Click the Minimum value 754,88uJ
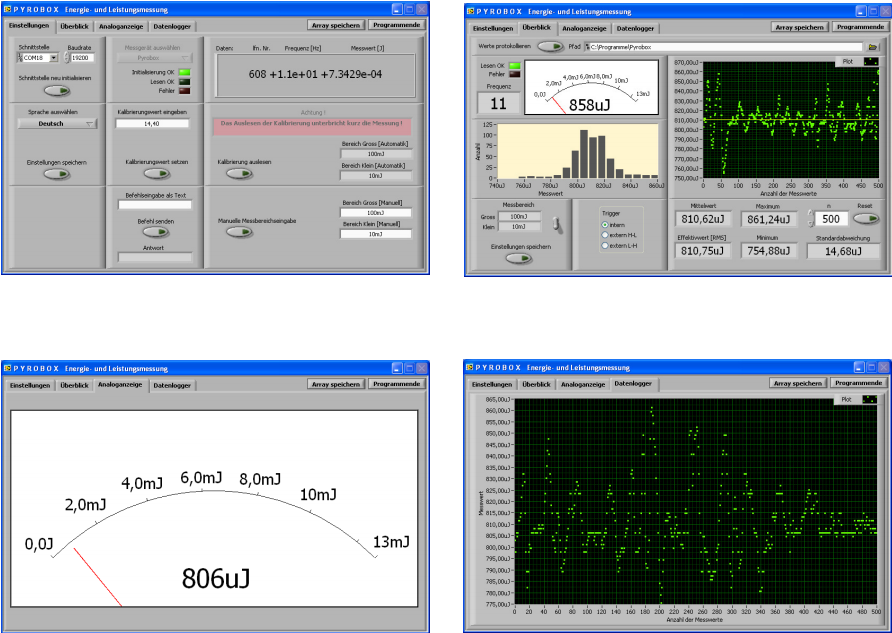Image resolution: width=892 pixels, height=633 pixels. click(768, 251)
